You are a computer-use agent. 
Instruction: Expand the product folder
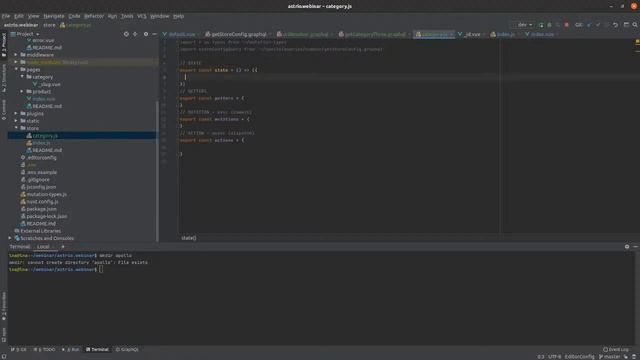pyautogui.click(x=22, y=91)
